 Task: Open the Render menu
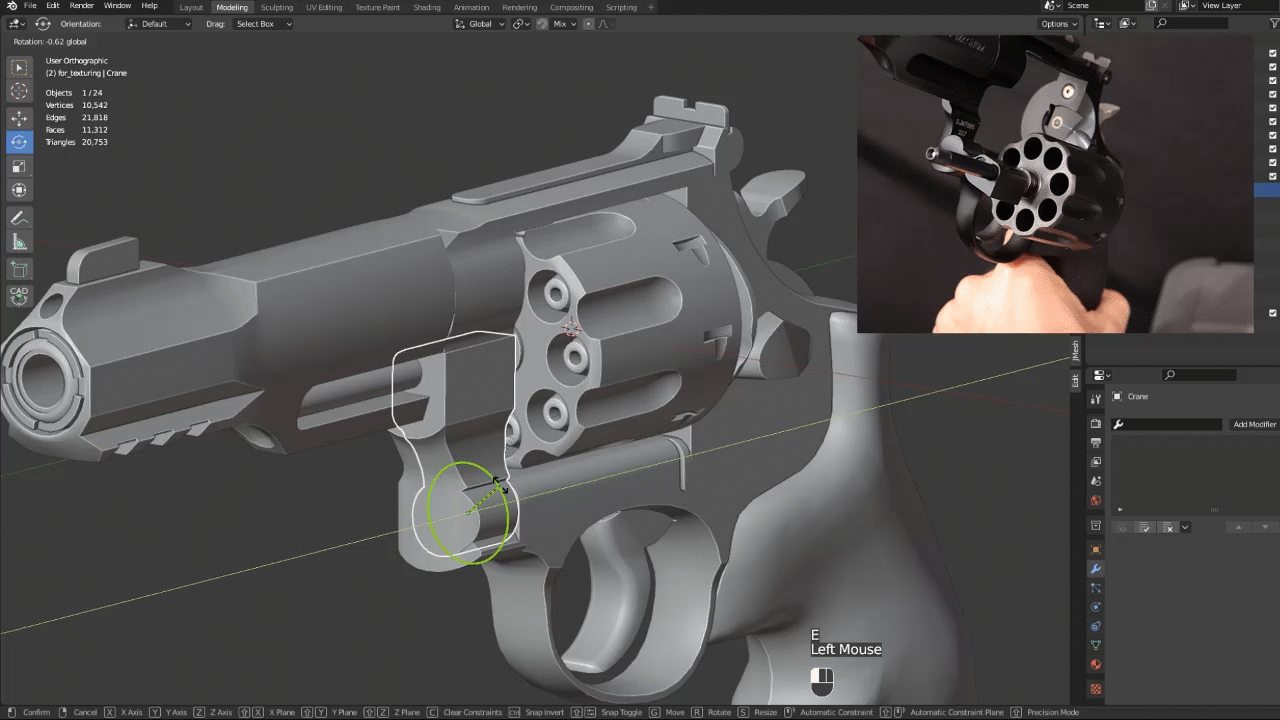point(82,6)
